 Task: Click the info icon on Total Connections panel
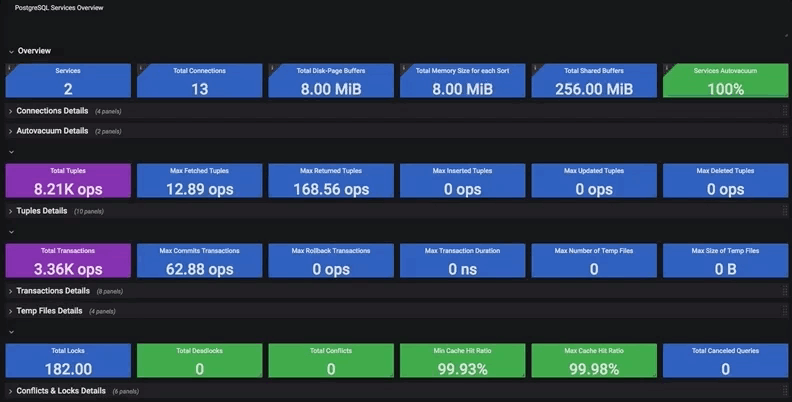[140, 68]
